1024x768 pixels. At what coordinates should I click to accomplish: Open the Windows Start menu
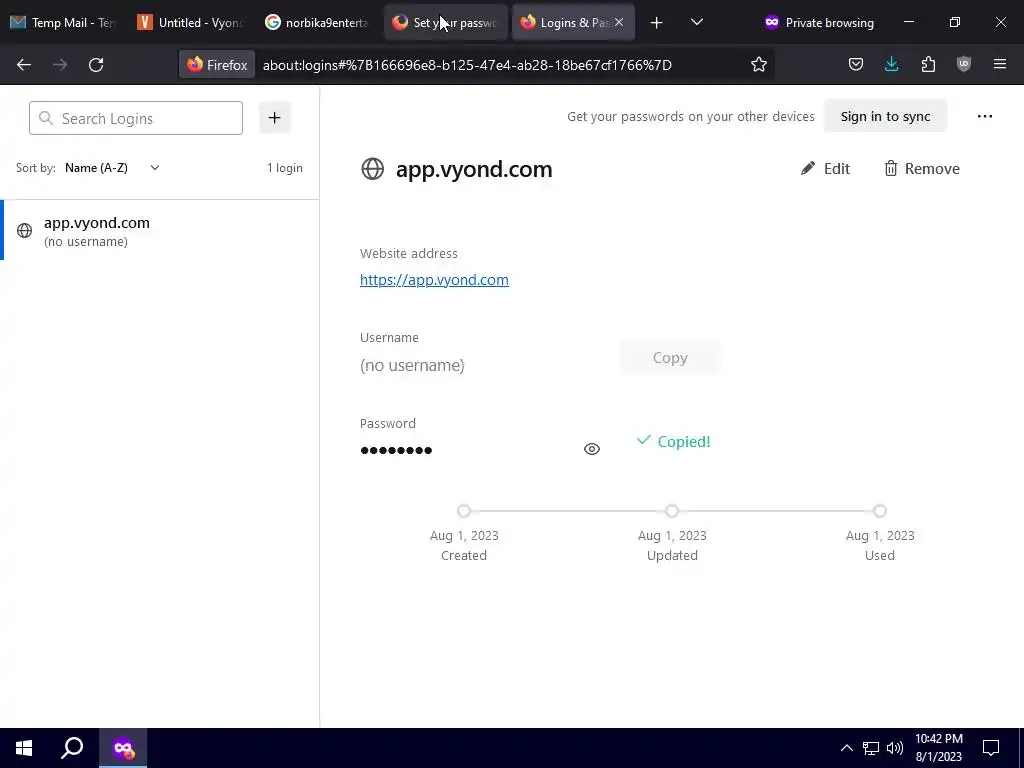coord(24,748)
